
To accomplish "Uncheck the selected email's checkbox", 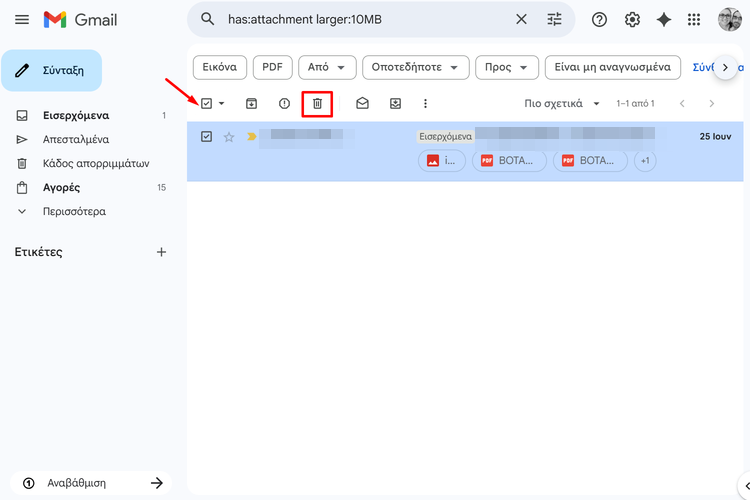I will click(207, 136).
